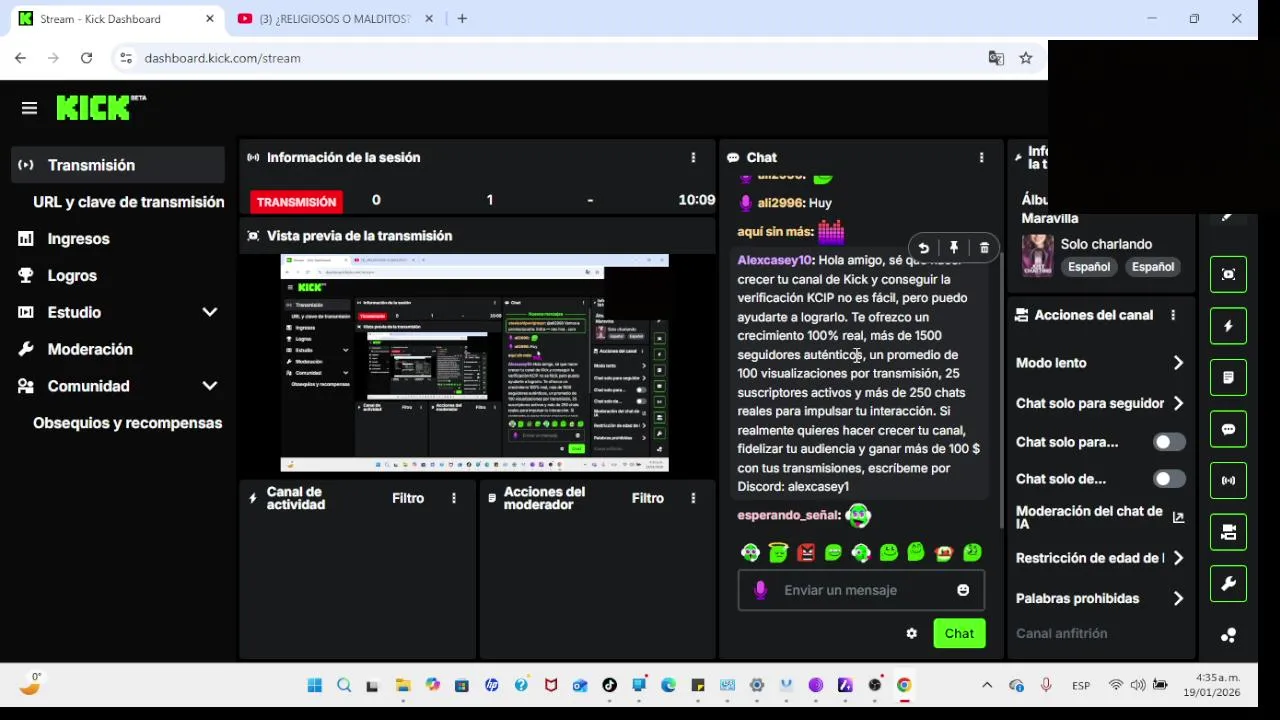Click the wrench icon in right toolbar
Image resolution: width=1280 pixels, height=720 pixels.
click(1229, 584)
